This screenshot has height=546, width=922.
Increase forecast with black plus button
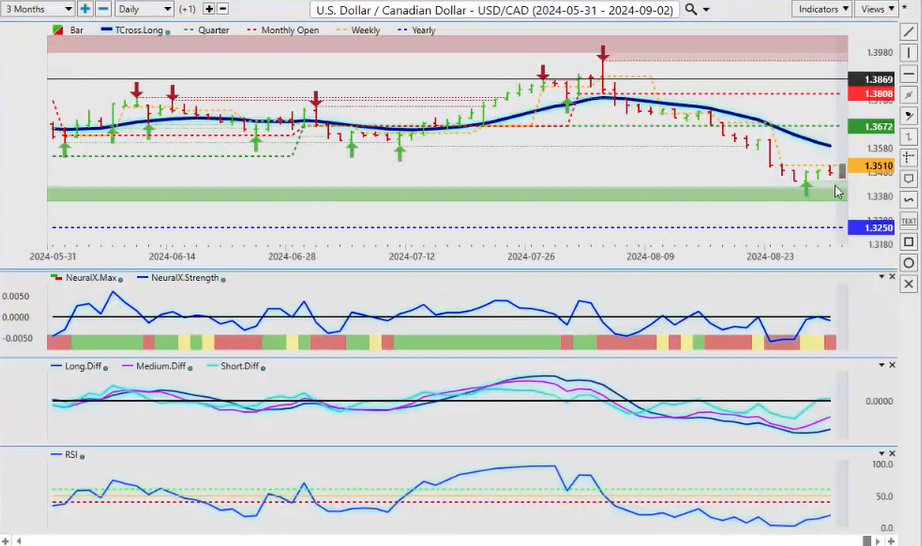[x=209, y=9]
